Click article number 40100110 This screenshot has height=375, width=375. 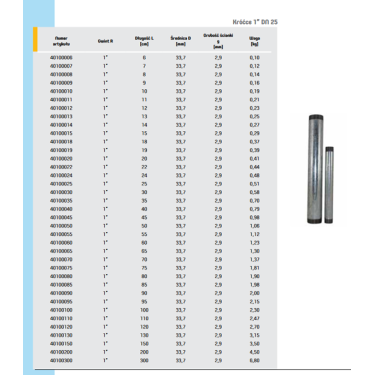pos(61,318)
